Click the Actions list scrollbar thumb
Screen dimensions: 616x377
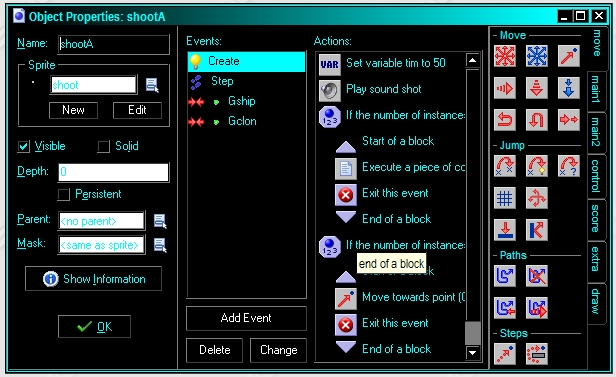point(473,333)
